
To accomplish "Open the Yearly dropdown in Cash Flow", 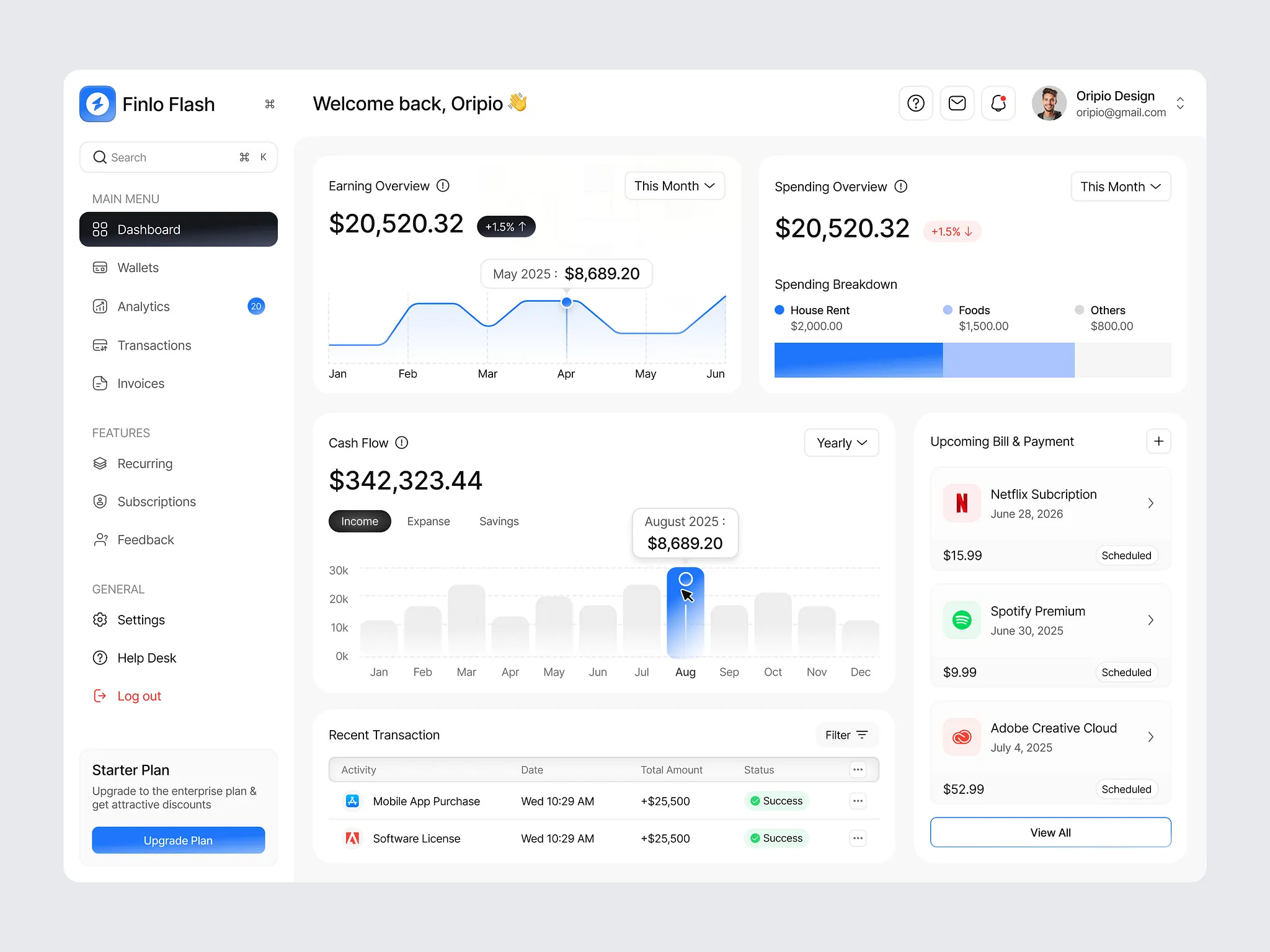I will pyautogui.click(x=841, y=443).
